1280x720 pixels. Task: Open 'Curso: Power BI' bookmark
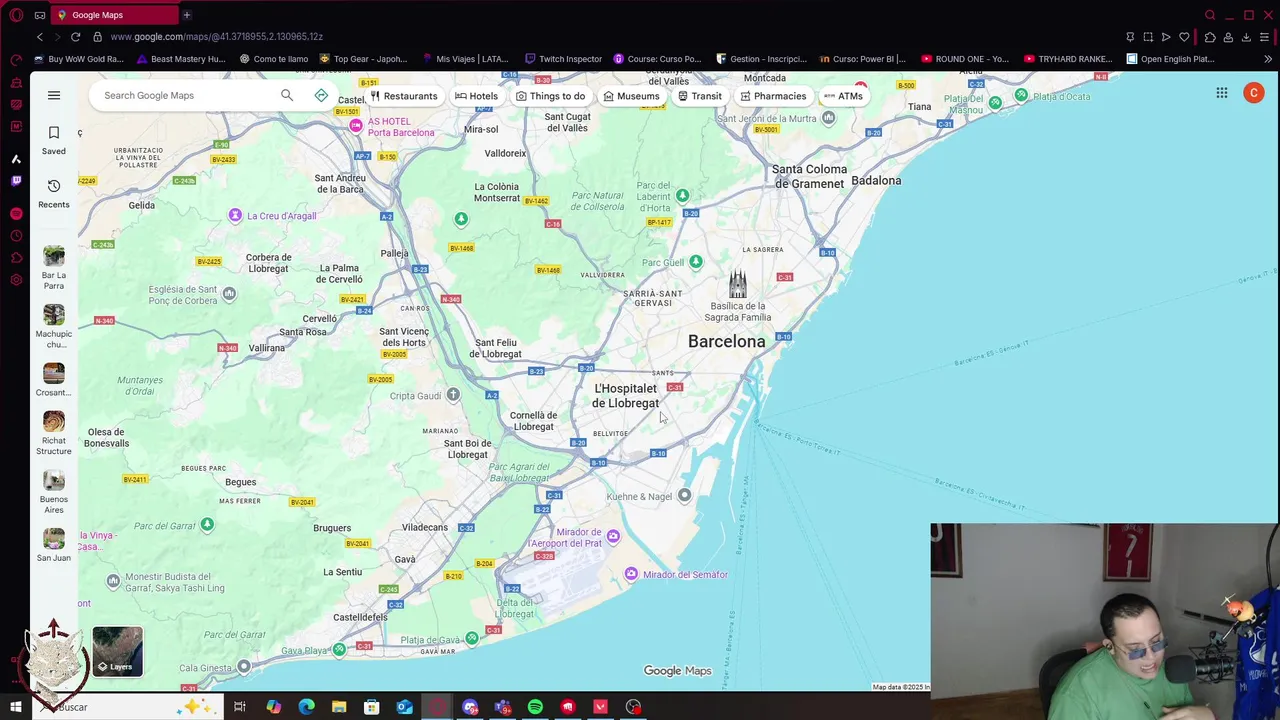[861, 59]
